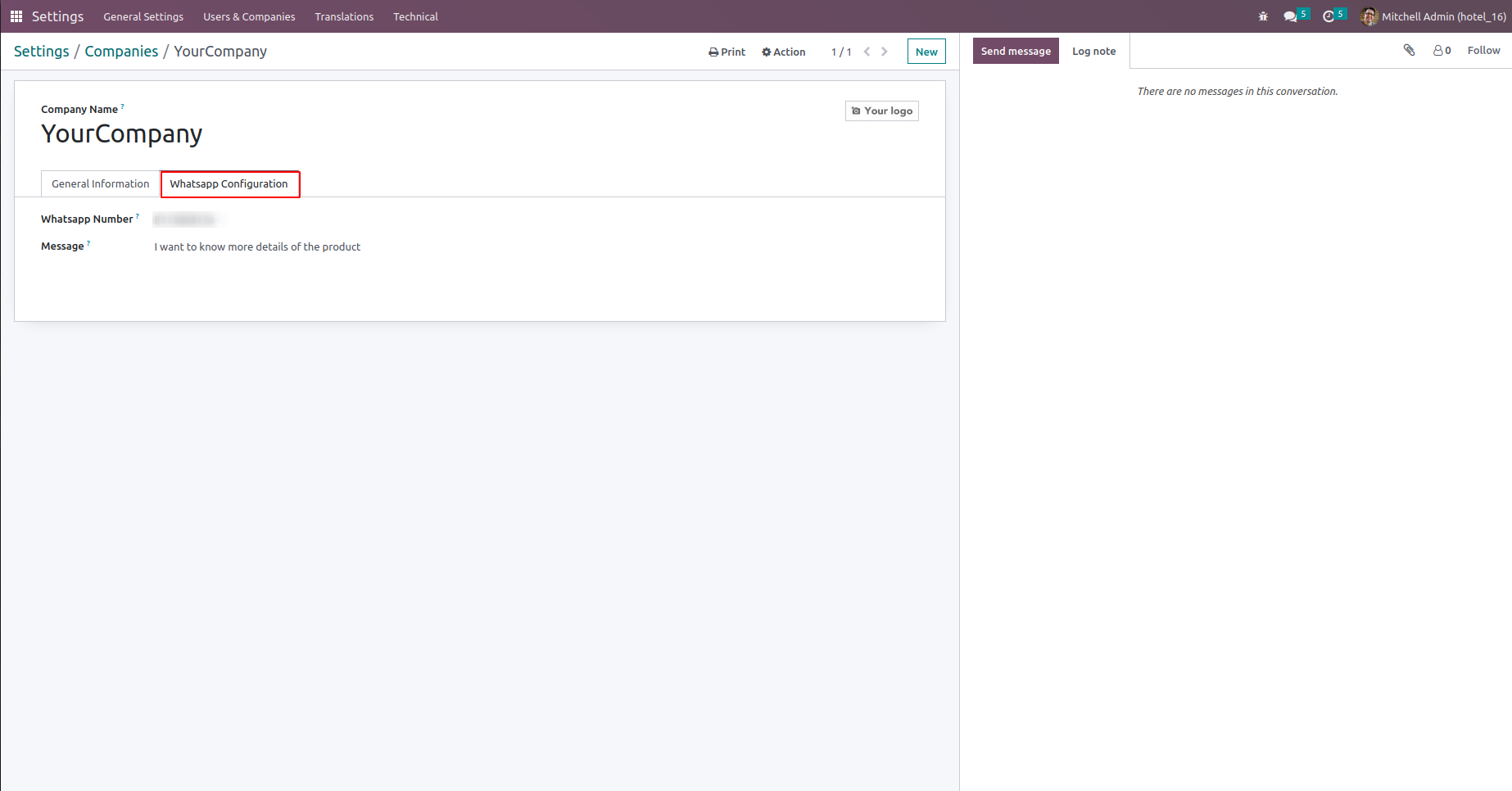
Task: Click the 1 / 1 pager counter
Action: coord(841,52)
